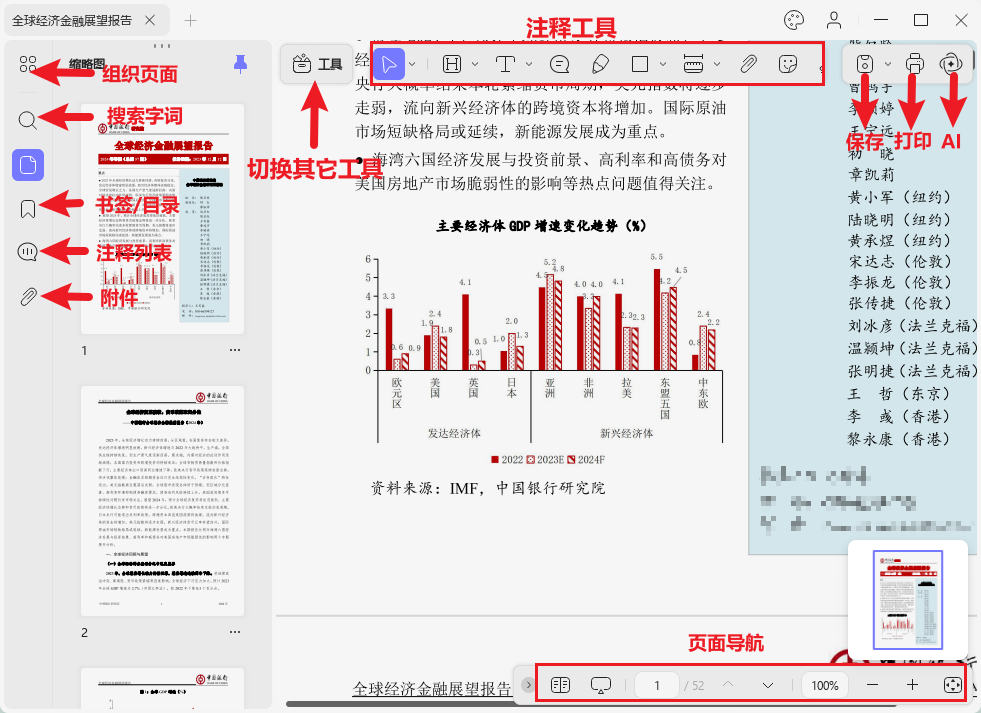The image size is (981, 713).
Task: Expand the measurement tool dropdown arrow
Action: click(x=716, y=64)
